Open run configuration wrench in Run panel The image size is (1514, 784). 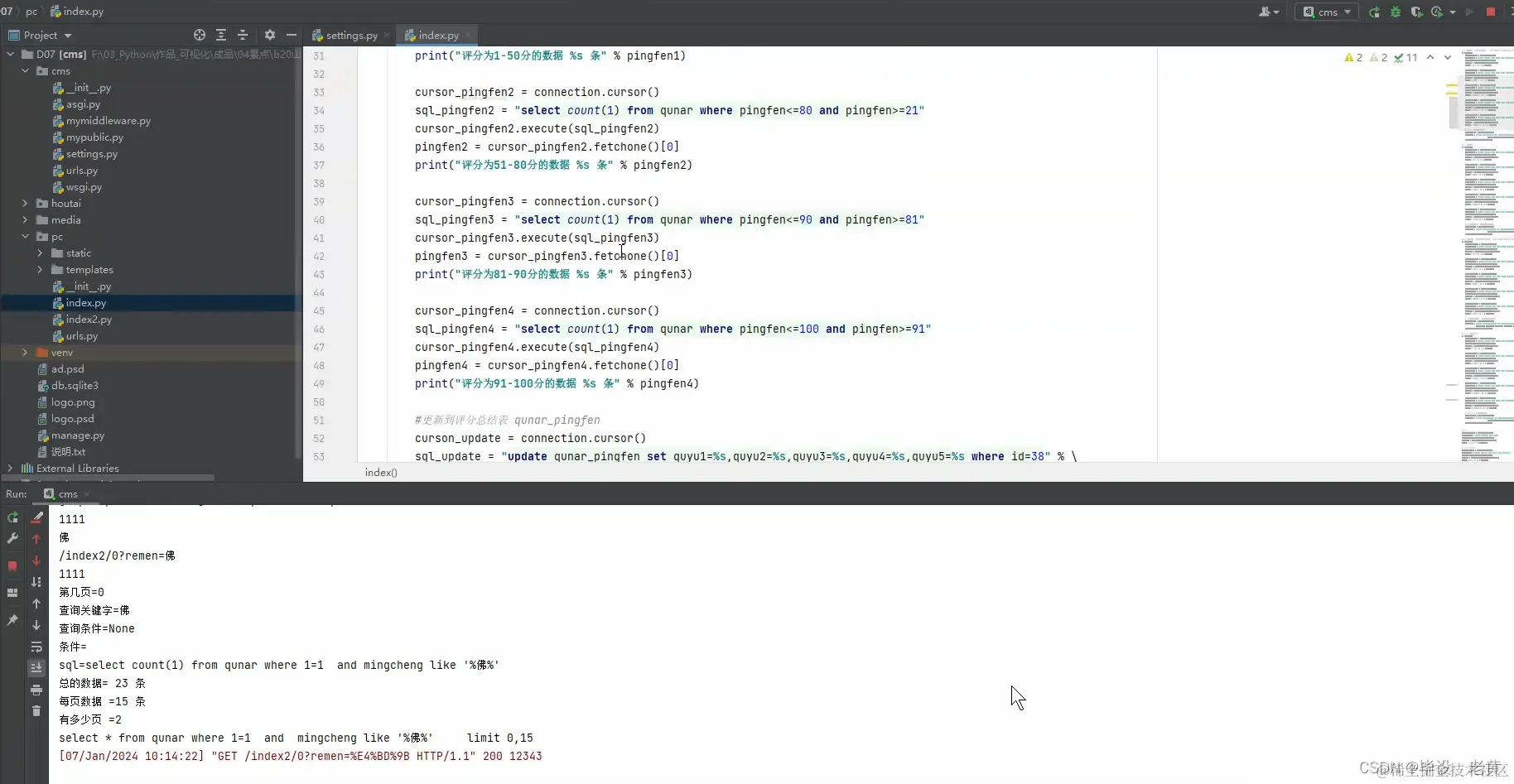coord(12,539)
